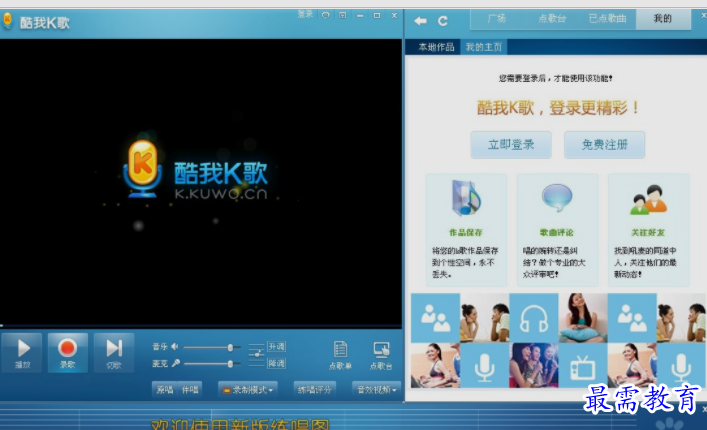Go back with the left arrow

[420, 21]
